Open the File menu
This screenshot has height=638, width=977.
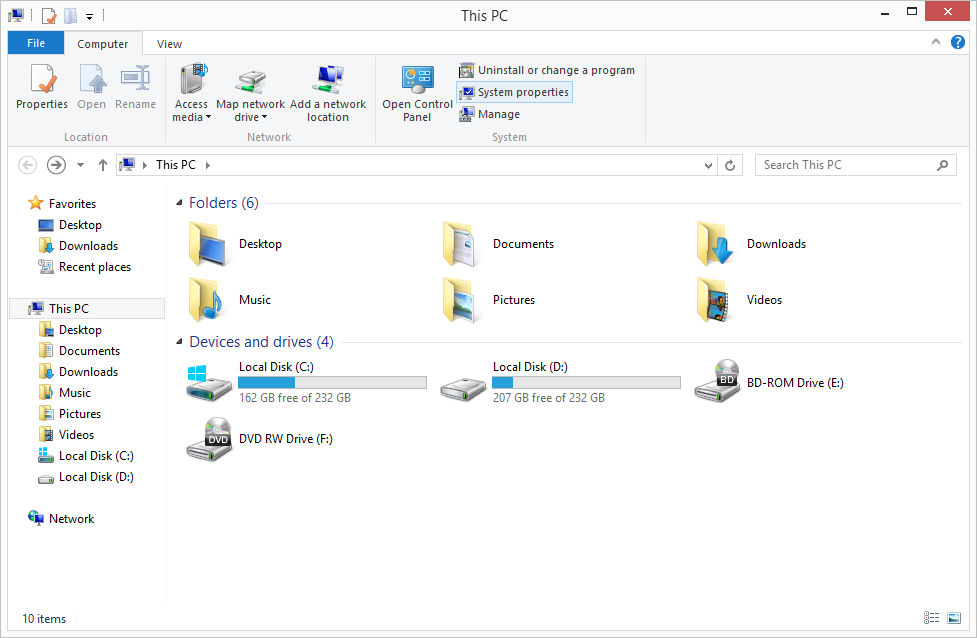[x=35, y=43]
